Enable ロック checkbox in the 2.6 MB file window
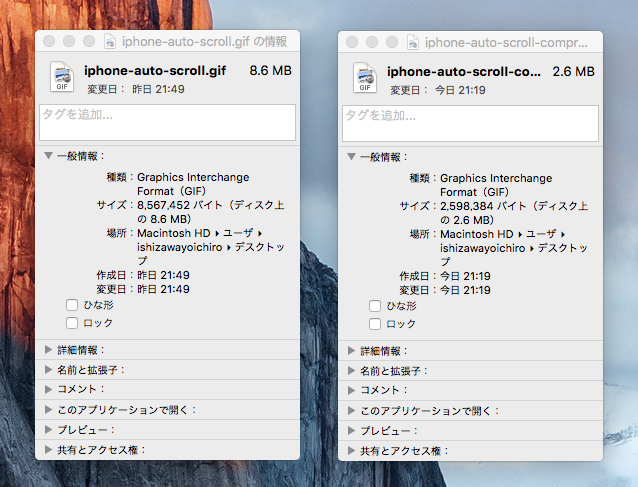 pos(375,323)
